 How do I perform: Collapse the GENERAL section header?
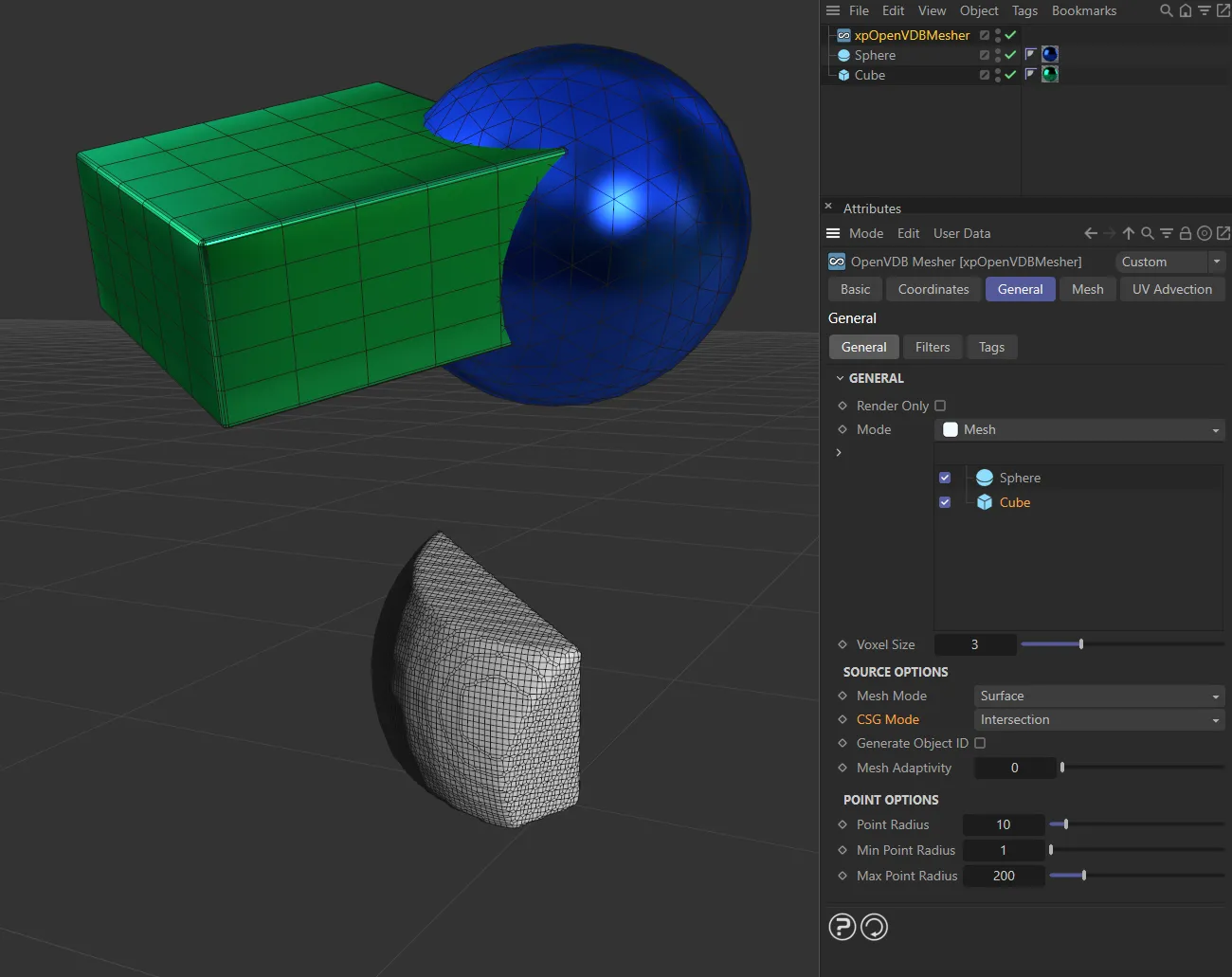pyautogui.click(x=840, y=377)
